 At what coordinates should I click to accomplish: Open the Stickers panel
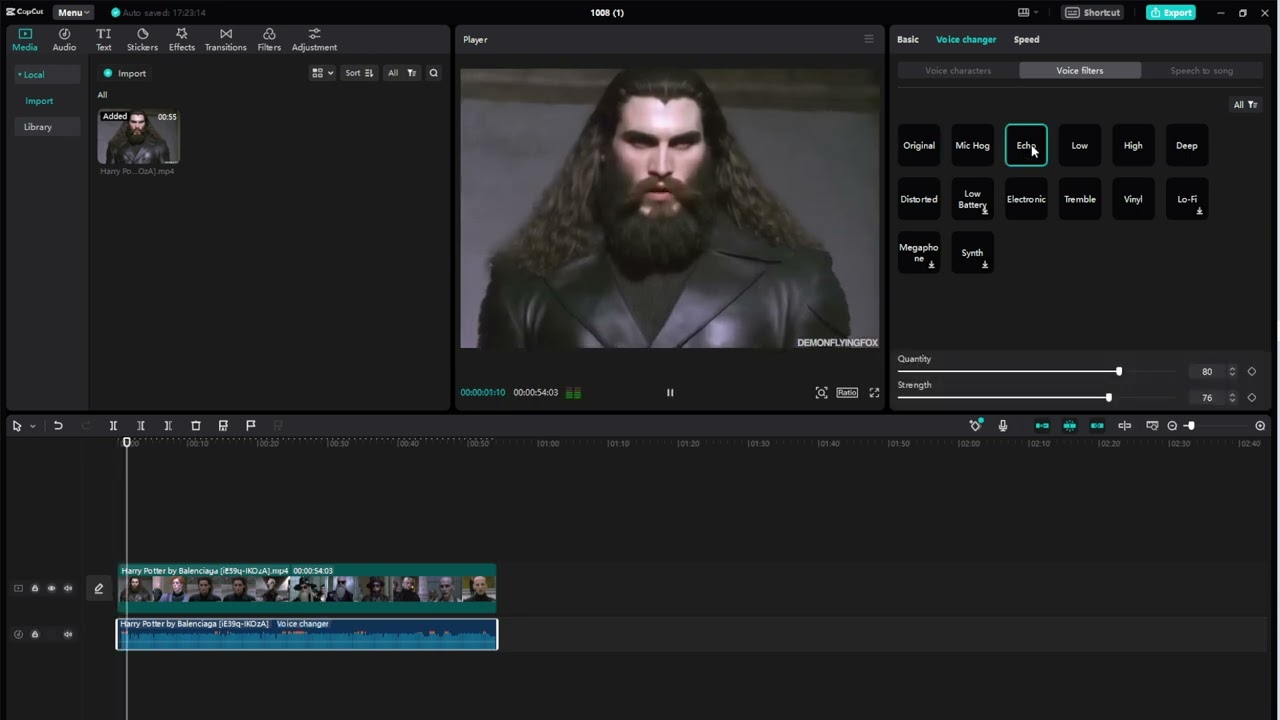pyautogui.click(x=142, y=40)
